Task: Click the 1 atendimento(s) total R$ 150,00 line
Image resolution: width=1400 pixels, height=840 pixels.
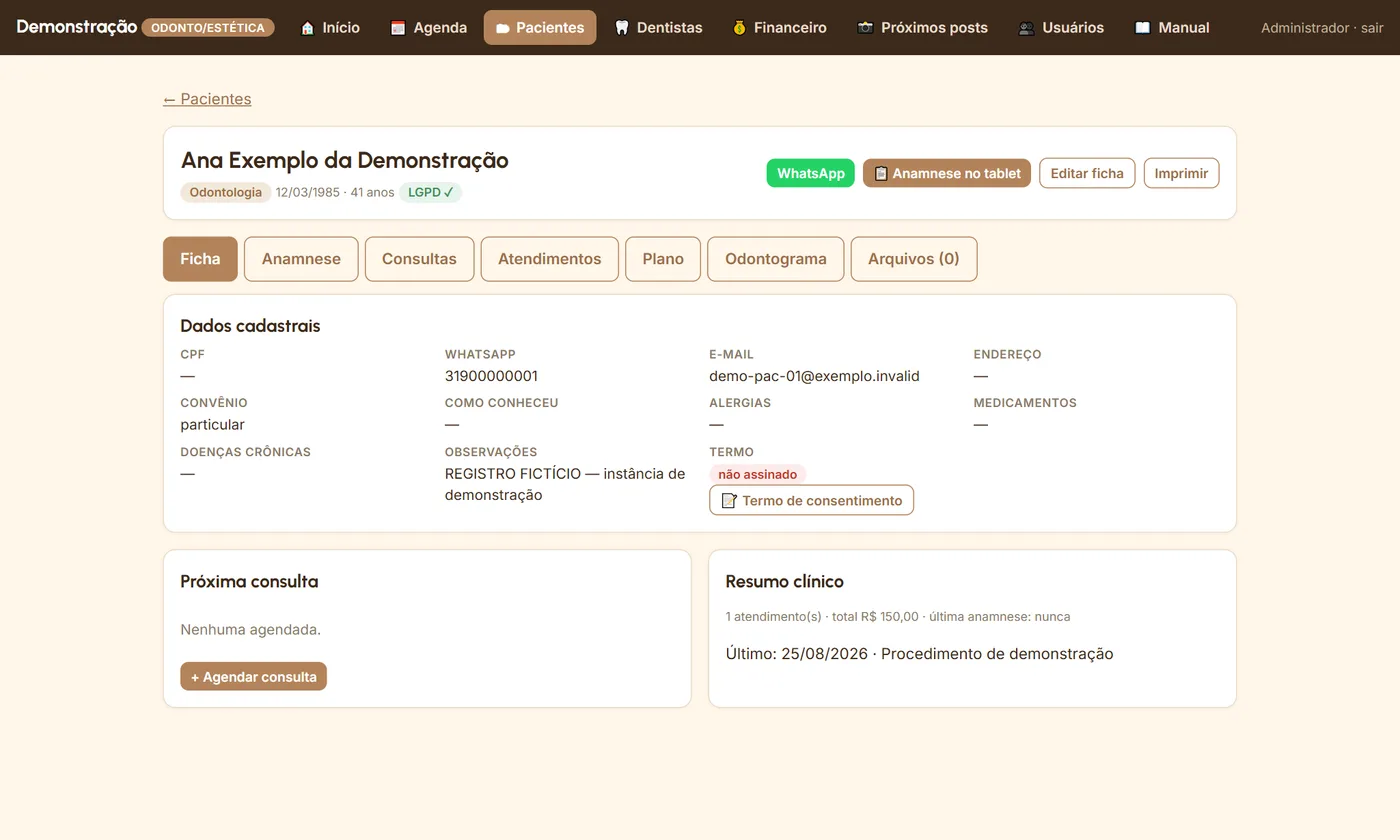Action: coord(898,617)
